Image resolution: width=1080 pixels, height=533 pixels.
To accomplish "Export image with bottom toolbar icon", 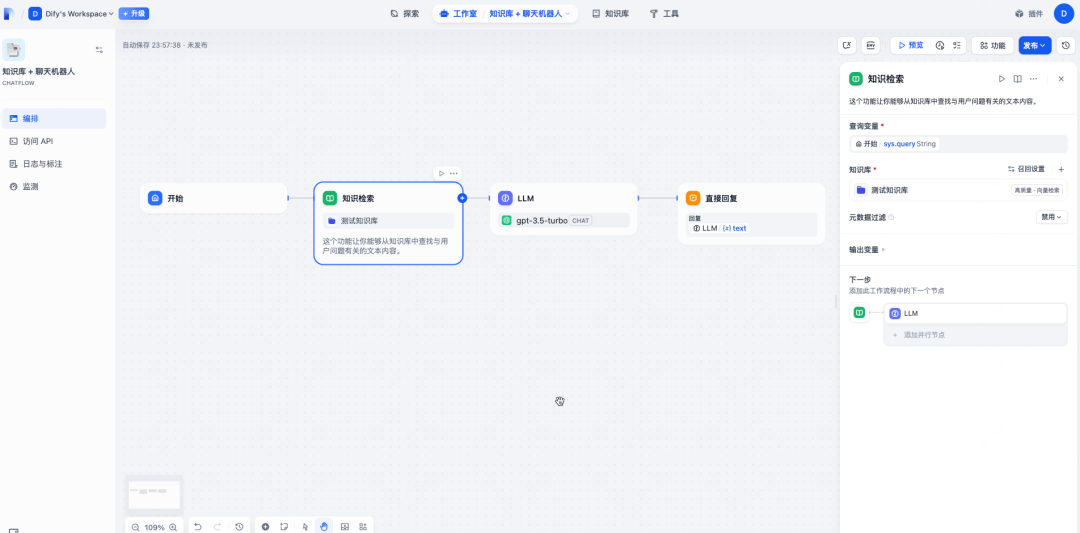I will [x=344, y=527].
